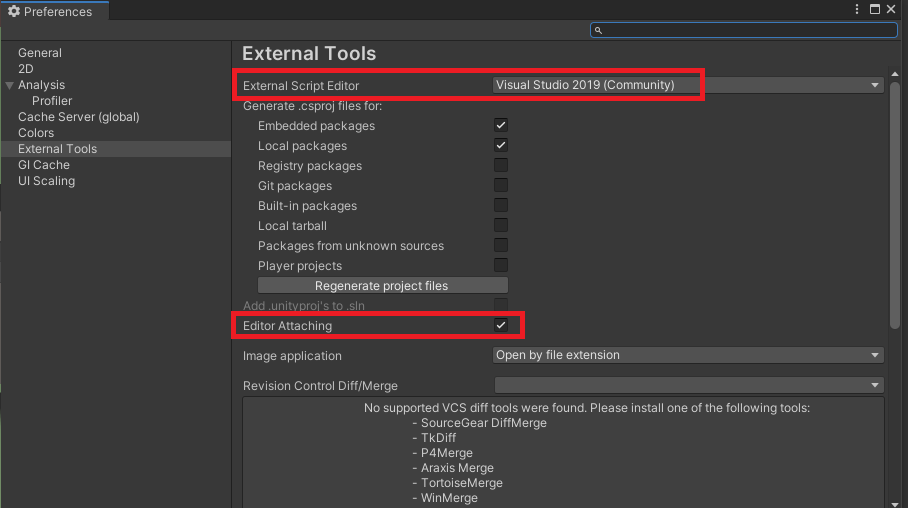
Task: Toggle the Embedded packages checkbox
Action: (x=501, y=125)
